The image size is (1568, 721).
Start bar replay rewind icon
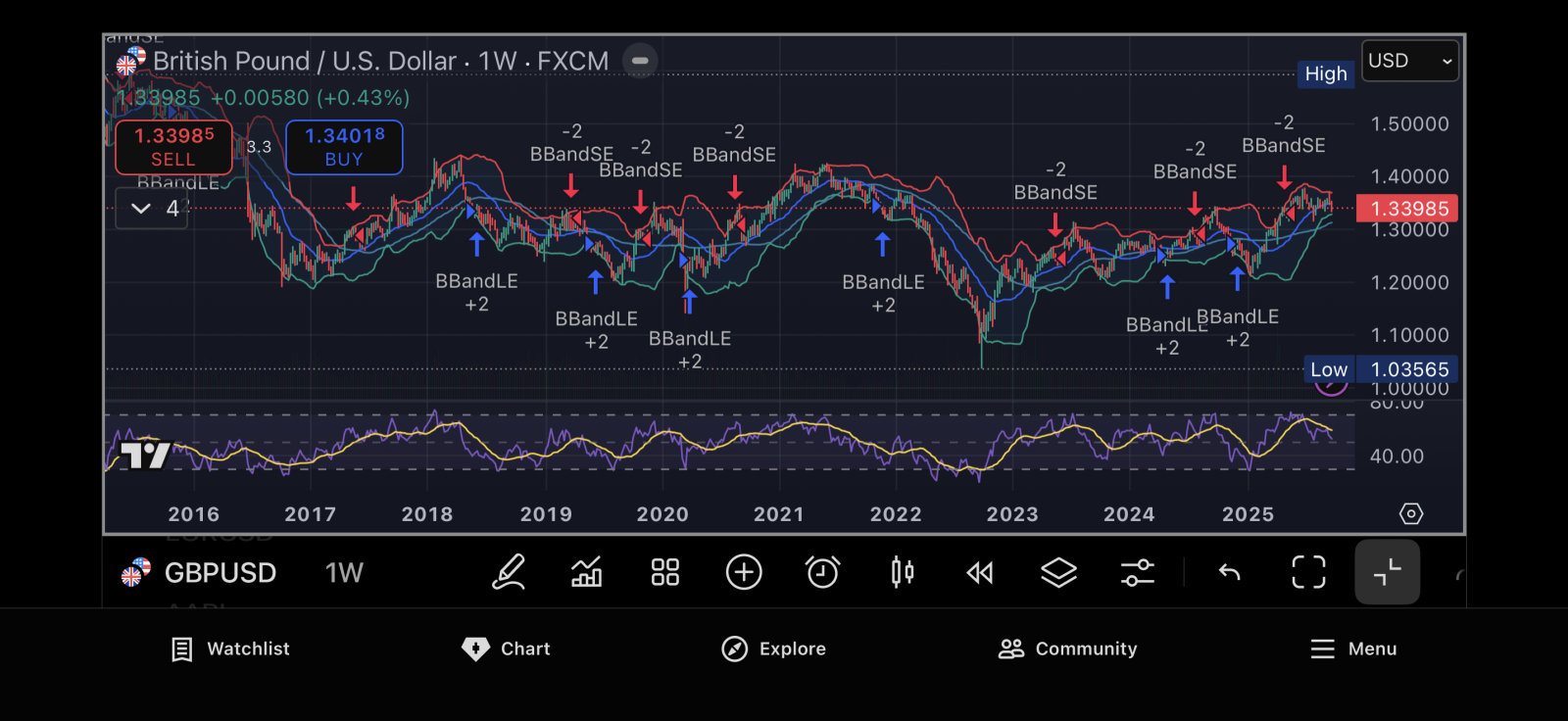980,572
